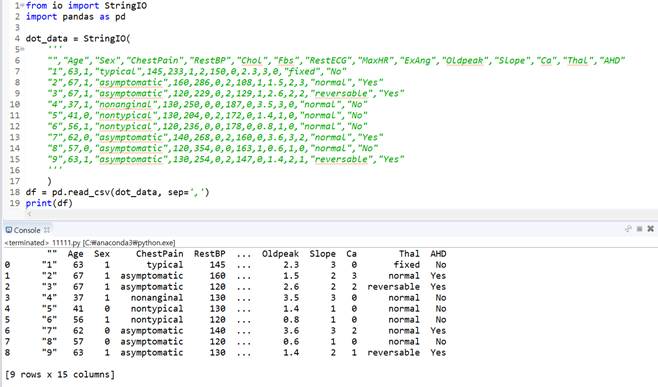Click the '[9 rows x 15 columns]' summary line
Image resolution: width=658 pixels, height=387 pixels.
pyautogui.click(x=60, y=374)
